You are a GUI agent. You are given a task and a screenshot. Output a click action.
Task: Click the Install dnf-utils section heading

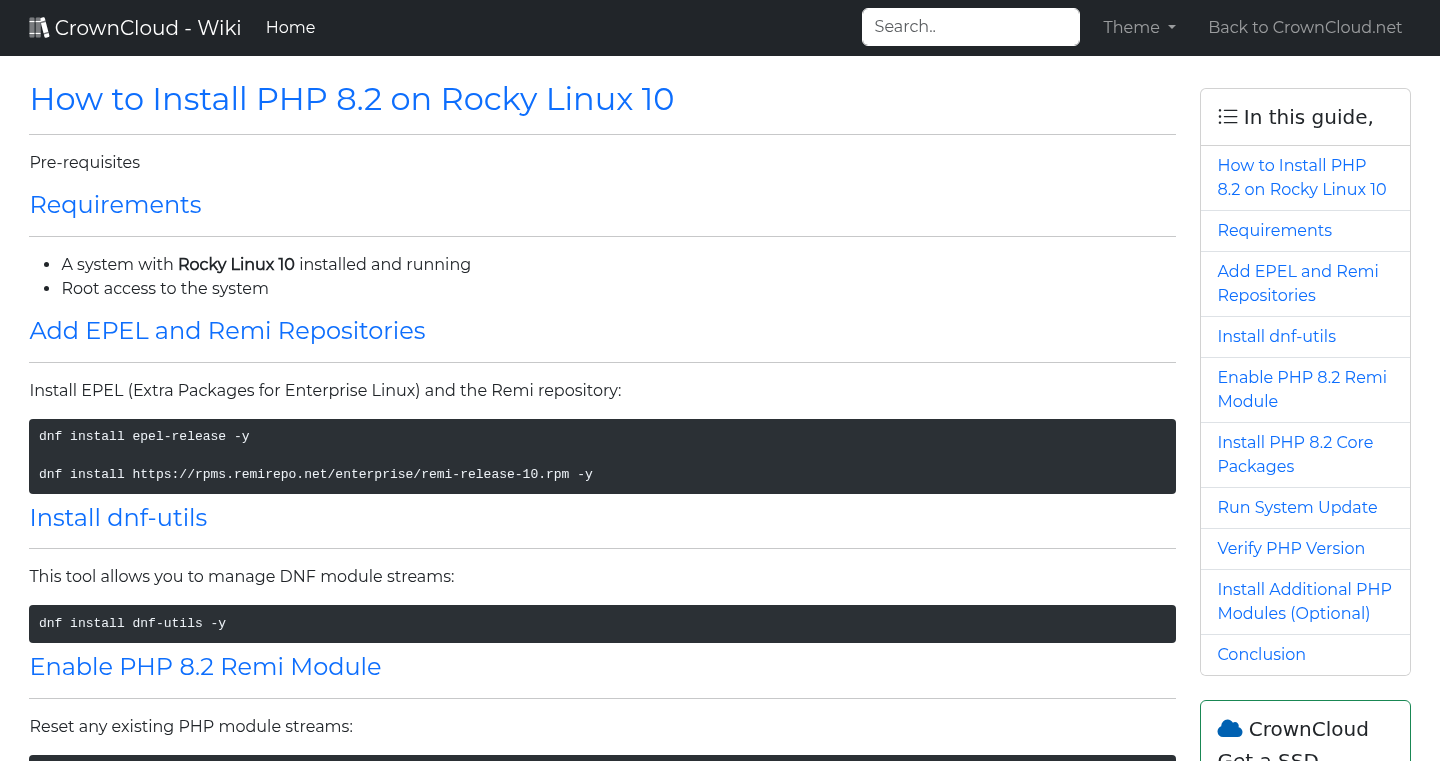(118, 518)
